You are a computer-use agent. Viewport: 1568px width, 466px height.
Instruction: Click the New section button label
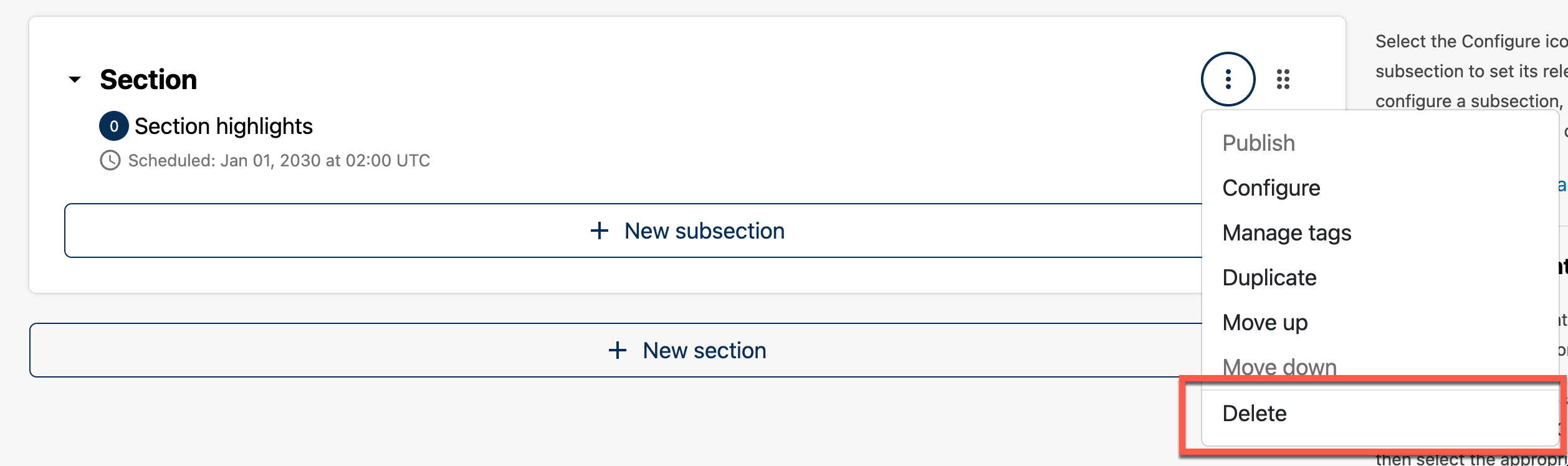click(704, 350)
